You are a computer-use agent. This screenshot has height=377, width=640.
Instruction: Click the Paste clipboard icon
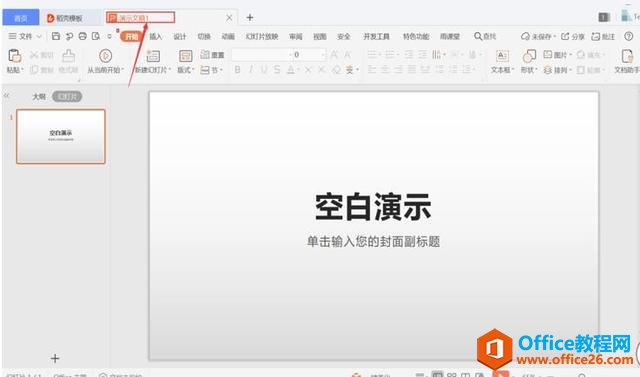(15, 55)
